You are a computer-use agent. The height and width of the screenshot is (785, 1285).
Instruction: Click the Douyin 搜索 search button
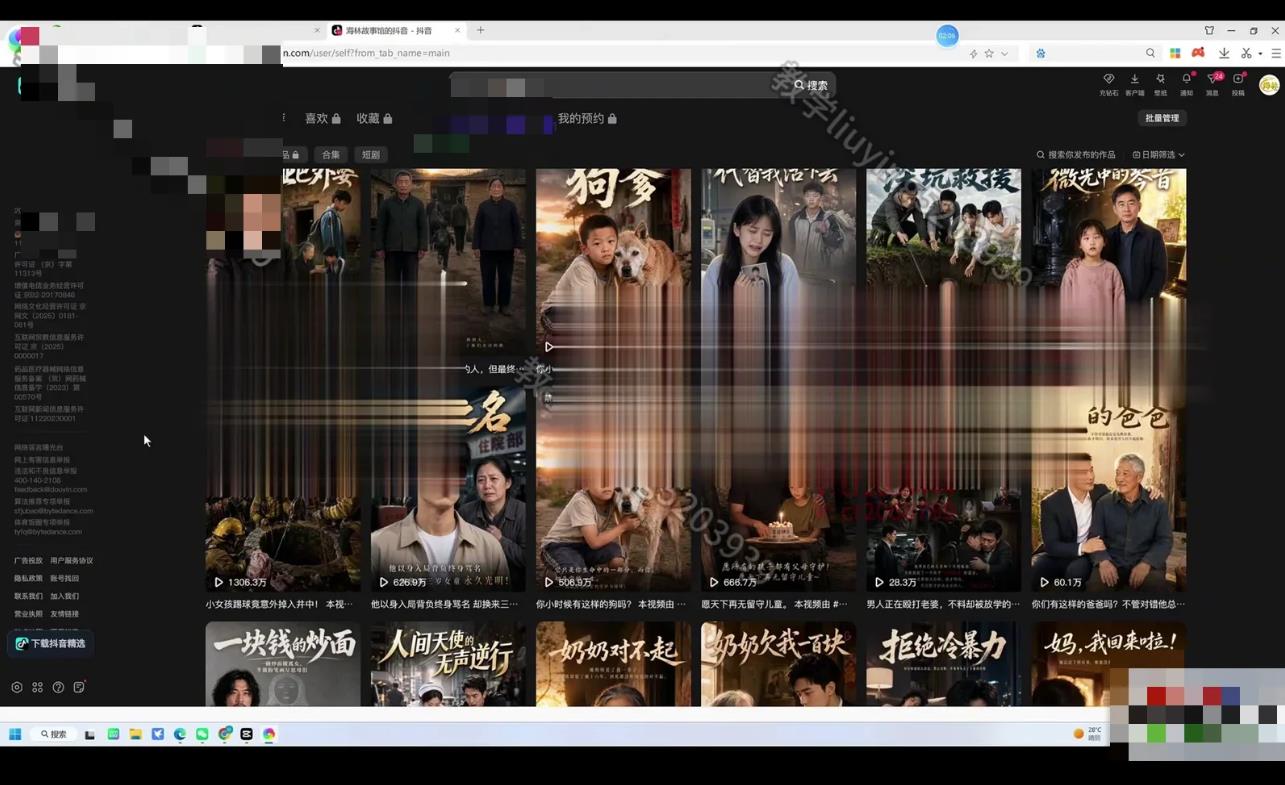[x=811, y=86]
